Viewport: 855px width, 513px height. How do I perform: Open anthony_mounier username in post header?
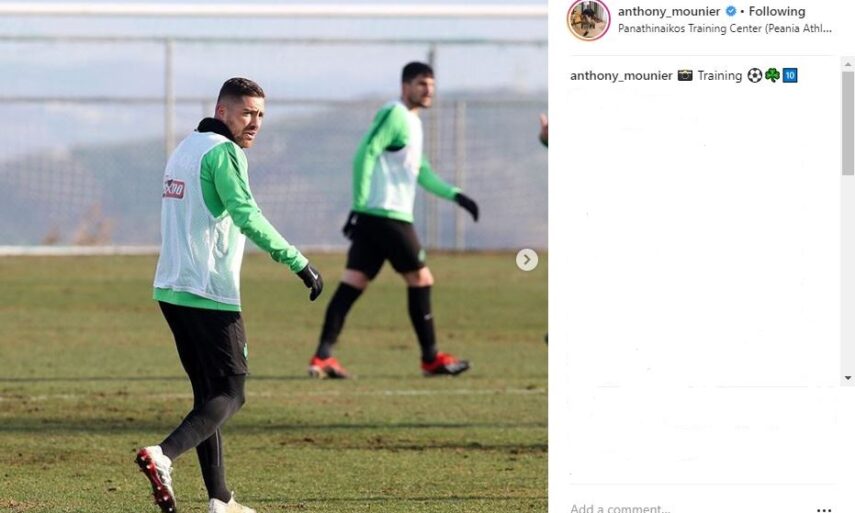point(669,11)
